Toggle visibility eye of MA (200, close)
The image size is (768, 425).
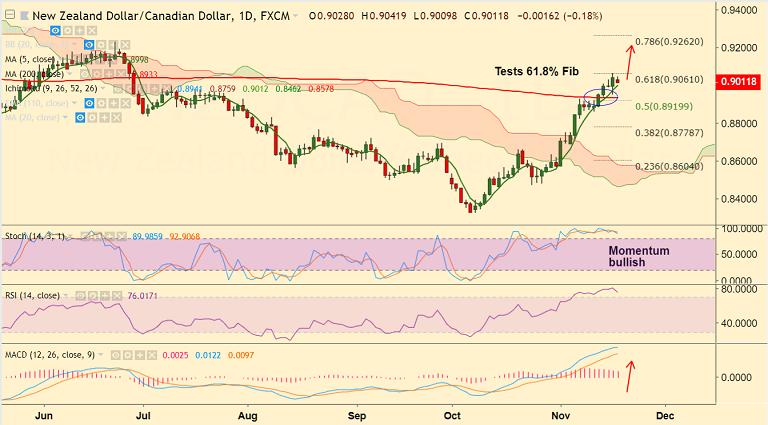pyautogui.click(x=85, y=74)
